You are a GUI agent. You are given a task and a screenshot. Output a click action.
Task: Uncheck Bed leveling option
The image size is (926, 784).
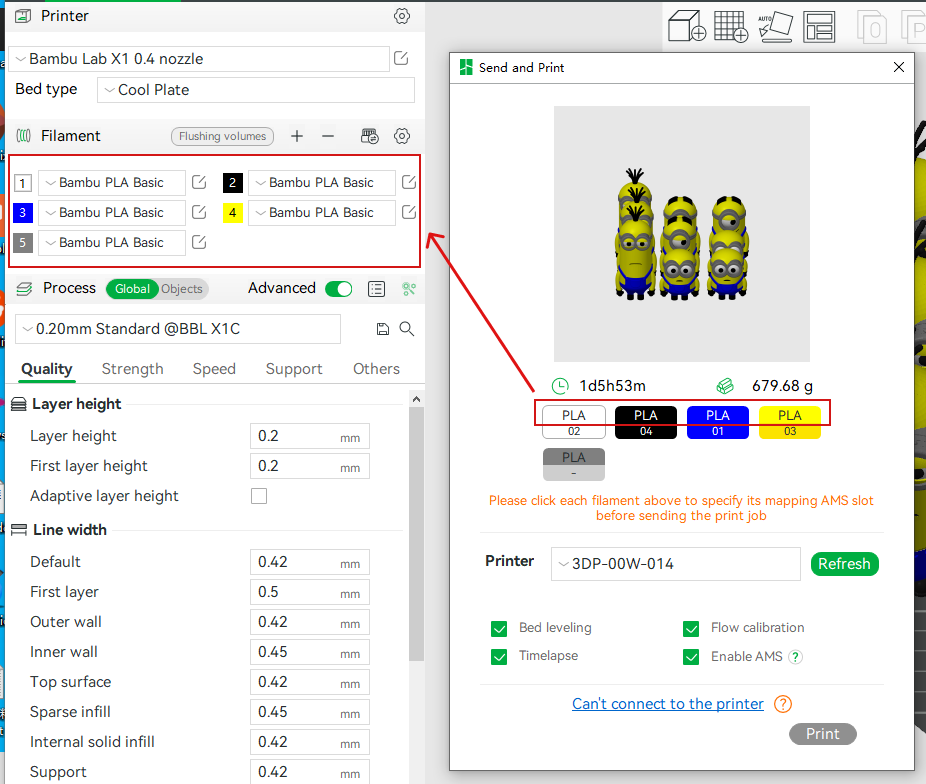pyautogui.click(x=499, y=628)
